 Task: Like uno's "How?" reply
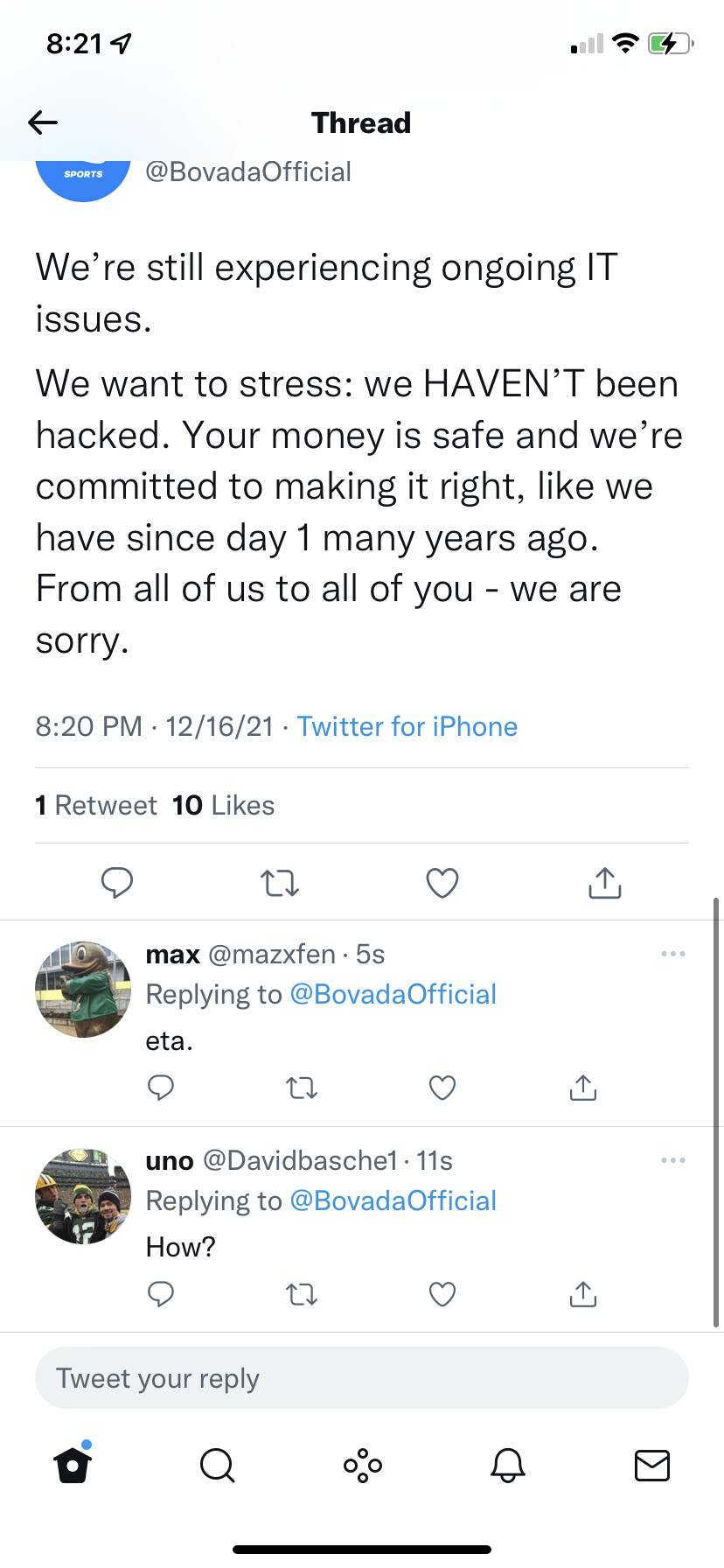pyautogui.click(x=442, y=1294)
